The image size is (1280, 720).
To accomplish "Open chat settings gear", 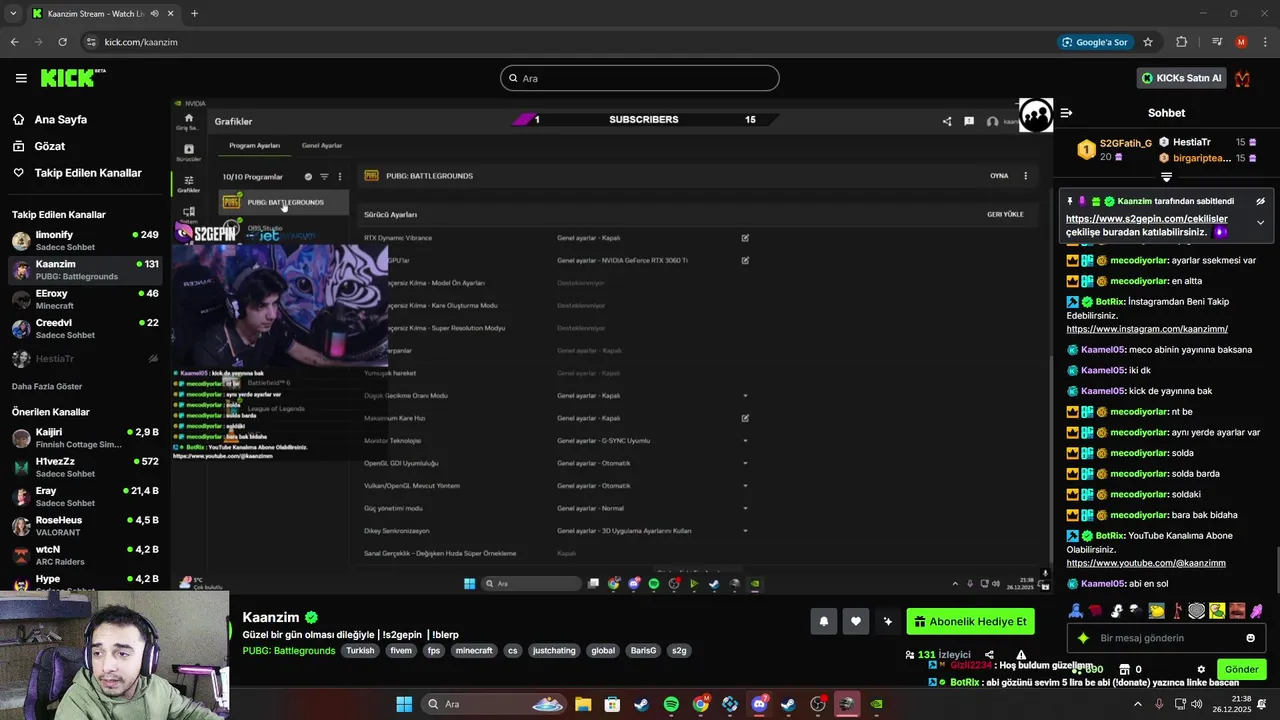I will pyautogui.click(x=1201, y=669).
